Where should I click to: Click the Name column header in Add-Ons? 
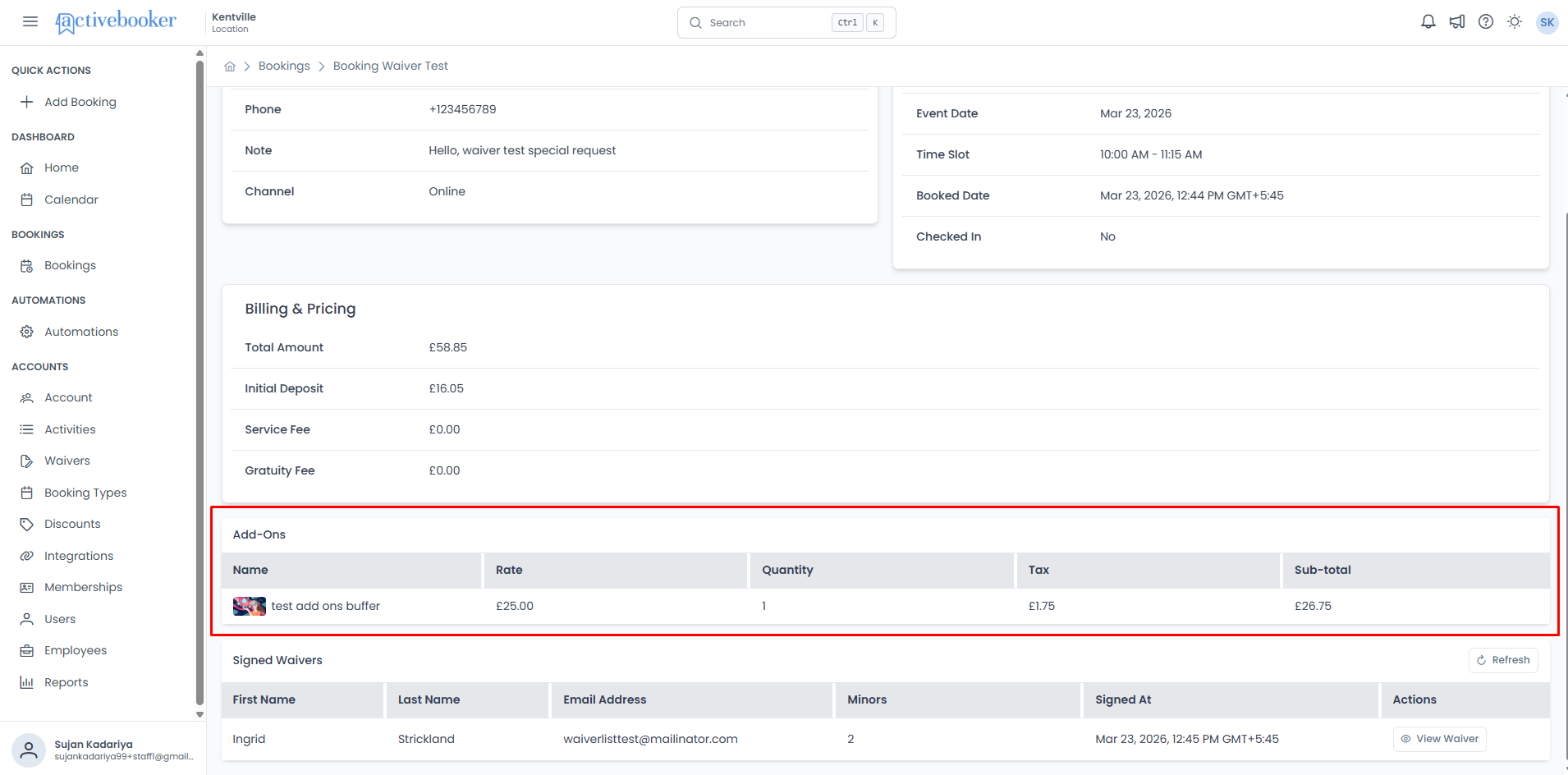351,570
